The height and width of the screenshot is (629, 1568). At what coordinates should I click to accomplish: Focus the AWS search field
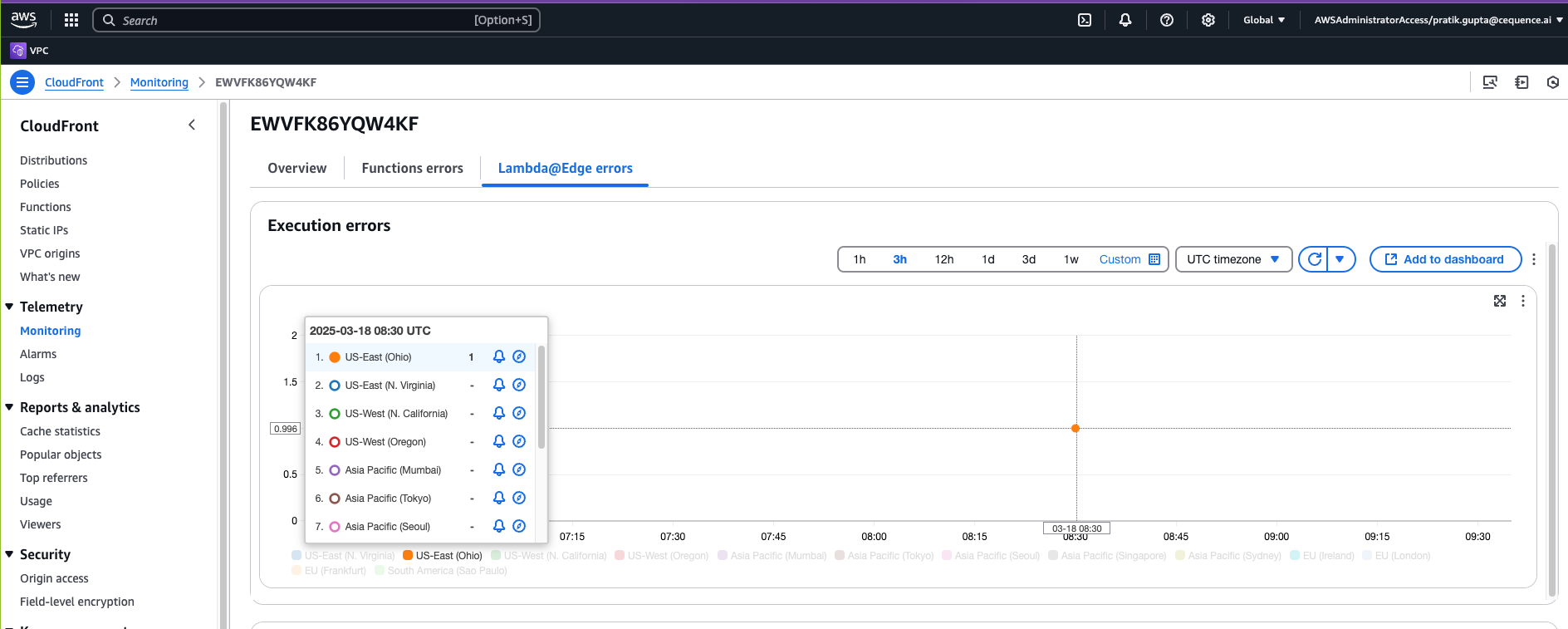(x=316, y=20)
